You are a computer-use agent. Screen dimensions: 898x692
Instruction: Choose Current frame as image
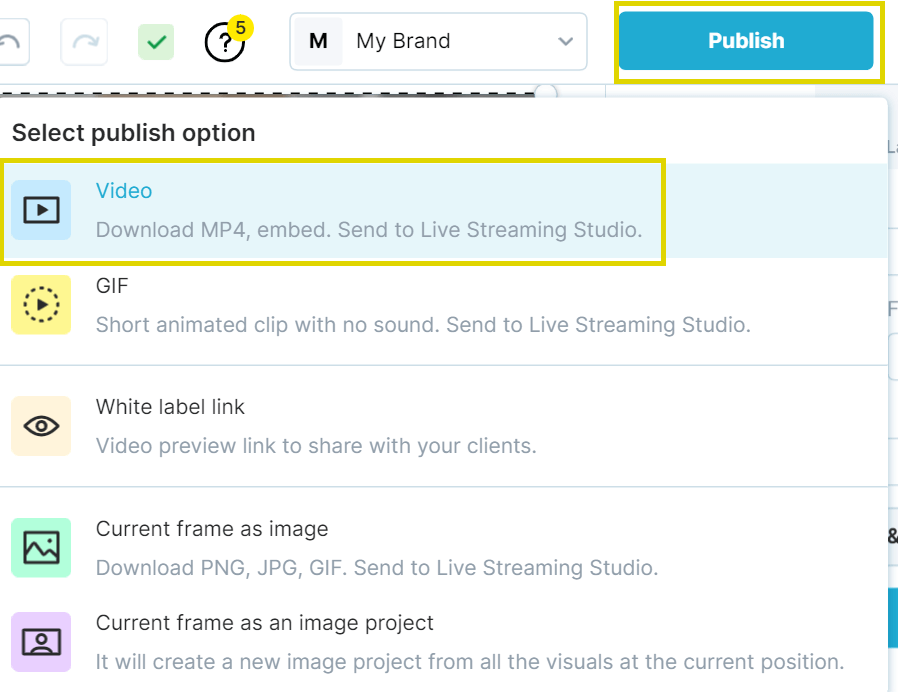pos(376,548)
